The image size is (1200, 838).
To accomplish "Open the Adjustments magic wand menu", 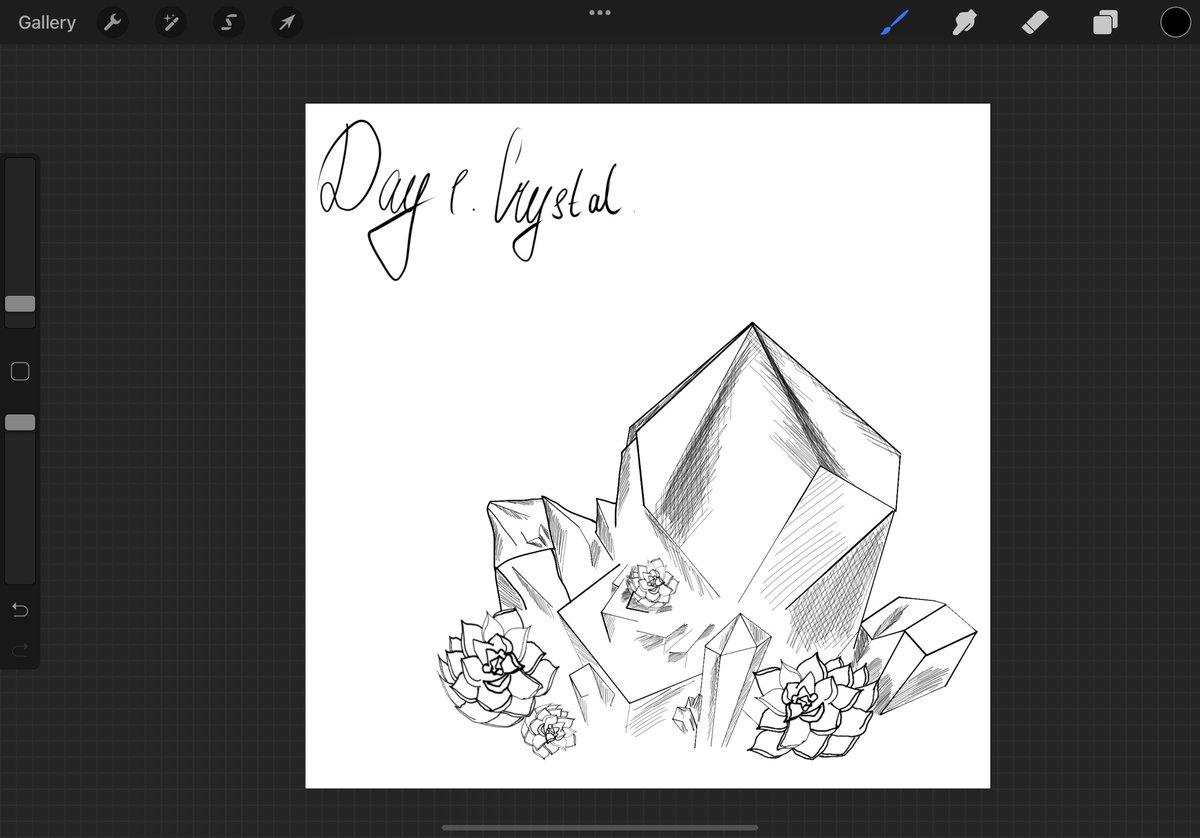I will (x=171, y=22).
